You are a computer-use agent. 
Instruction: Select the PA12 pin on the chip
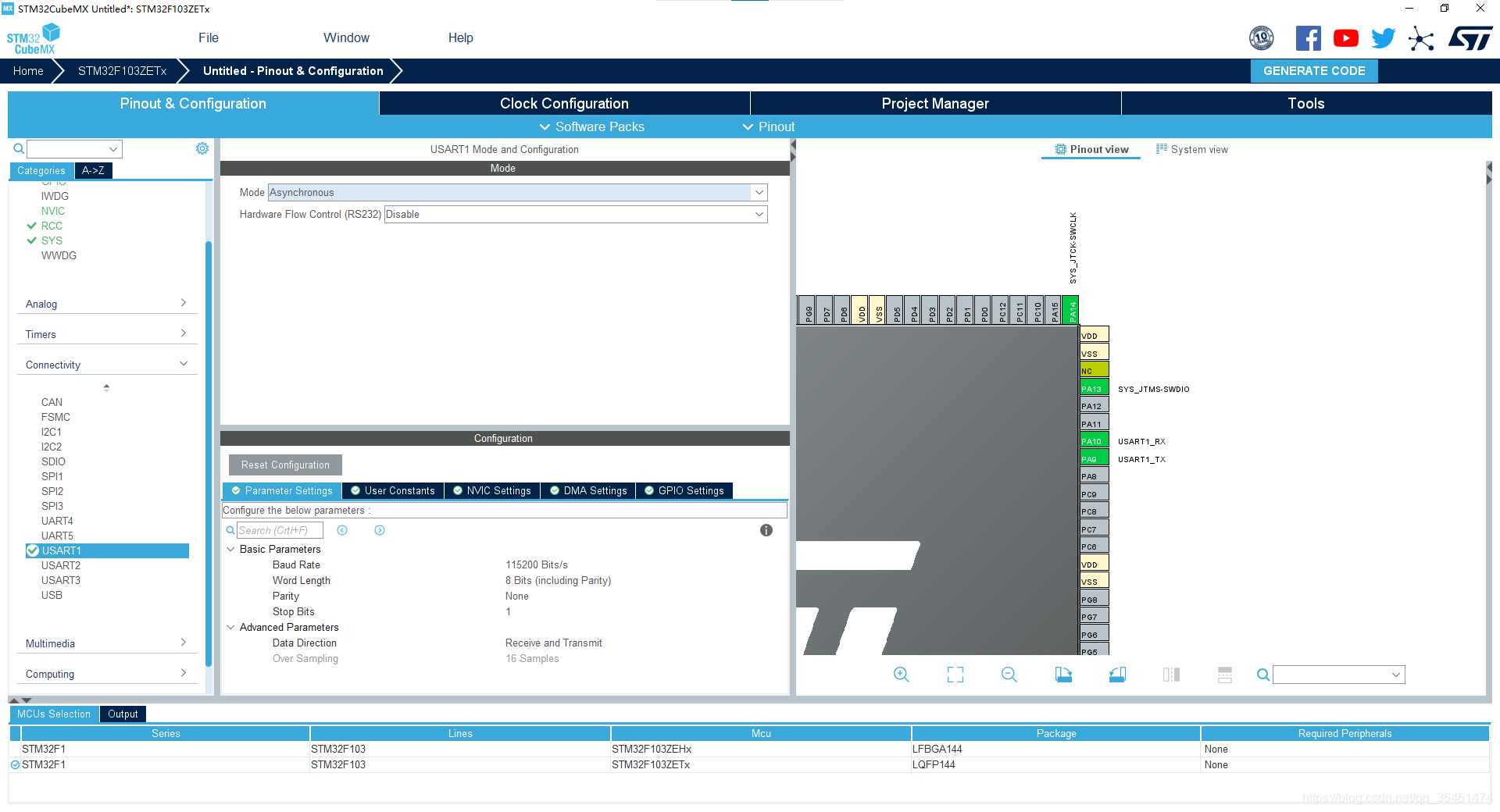pyautogui.click(x=1094, y=405)
